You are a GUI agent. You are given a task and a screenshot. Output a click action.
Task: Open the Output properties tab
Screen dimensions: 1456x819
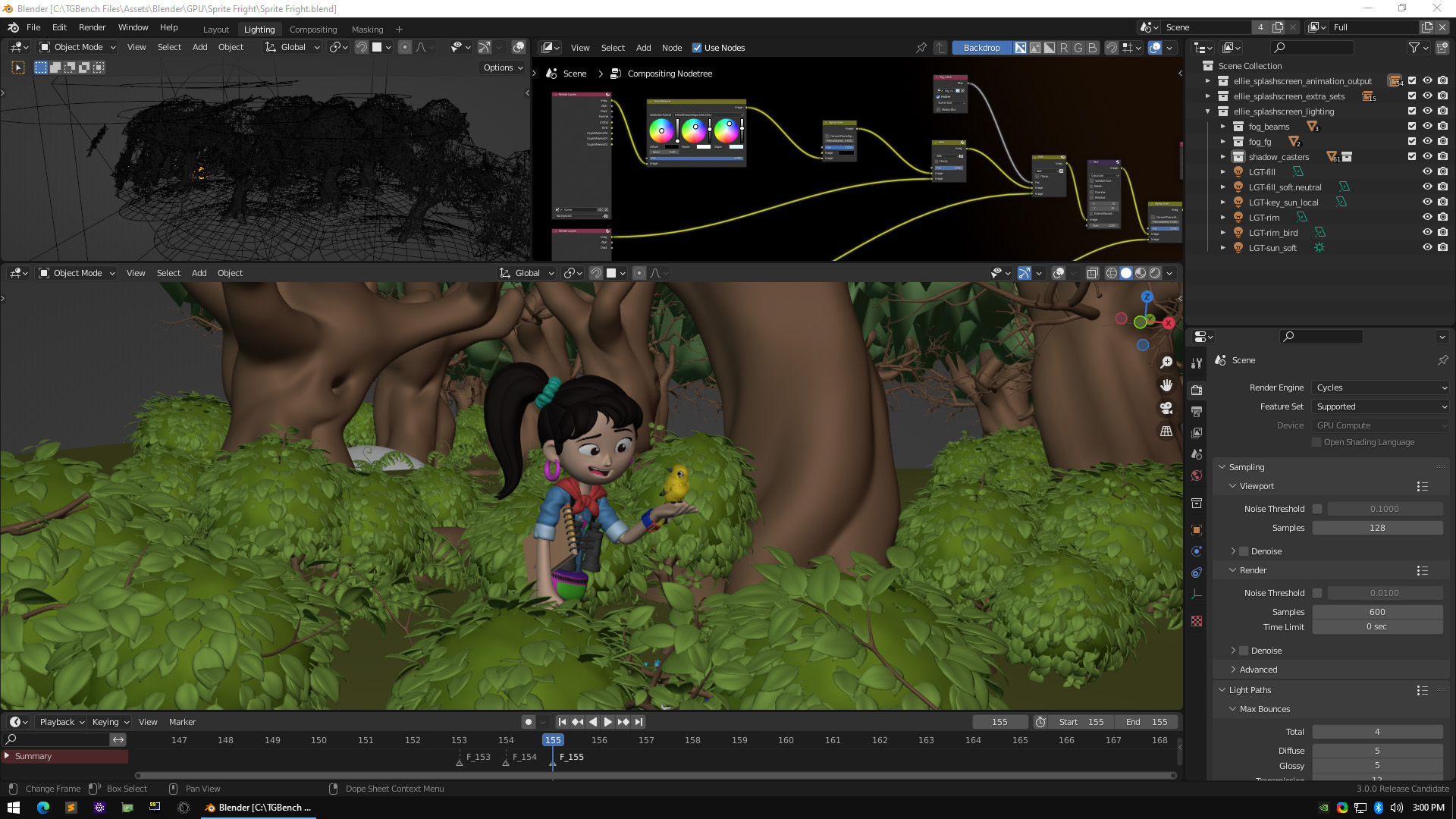click(x=1197, y=411)
